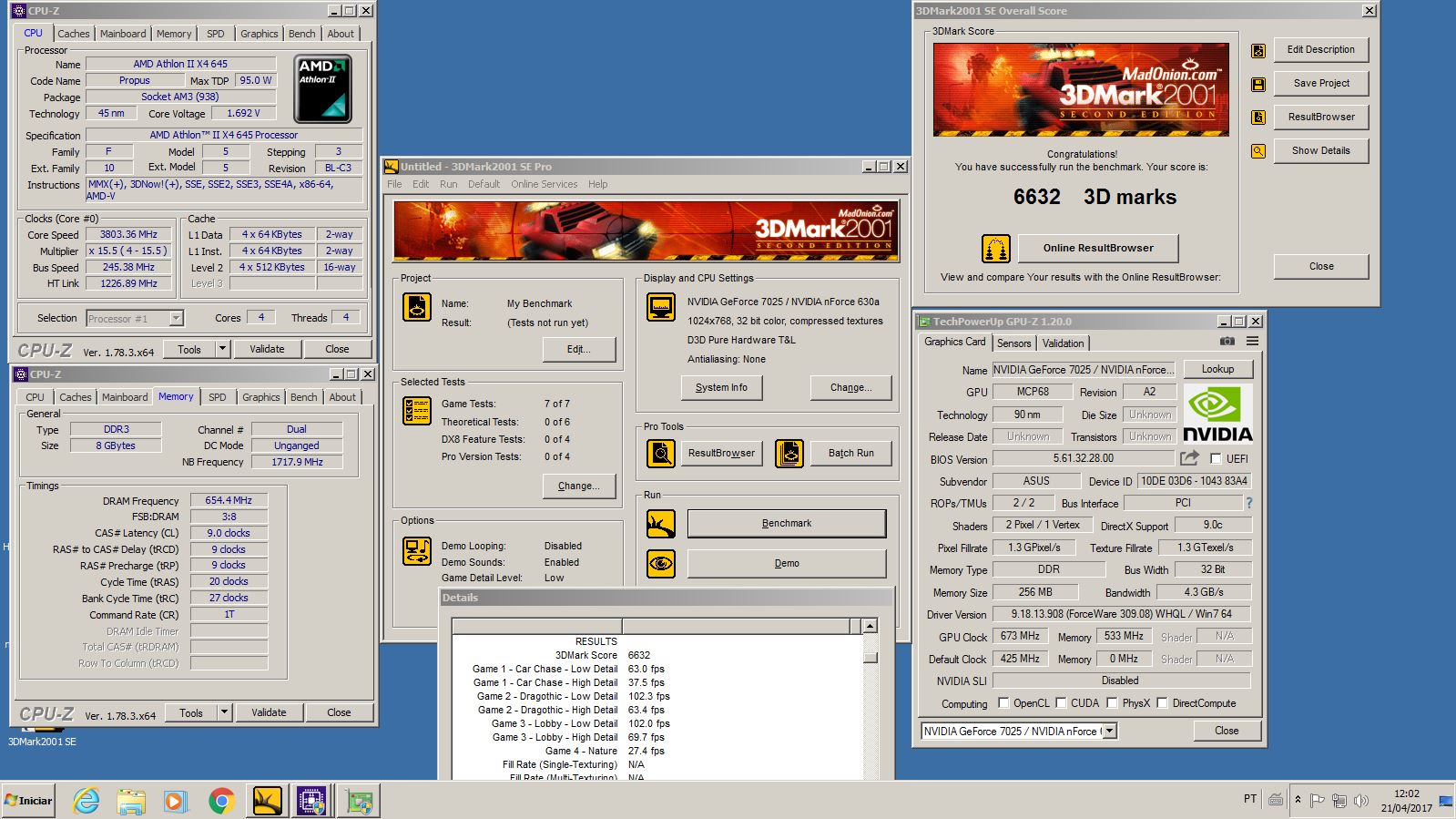The height and width of the screenshot is (819, 1456).
Task: Open Windows Media Player taskbar icon
Action: [175, 801]
